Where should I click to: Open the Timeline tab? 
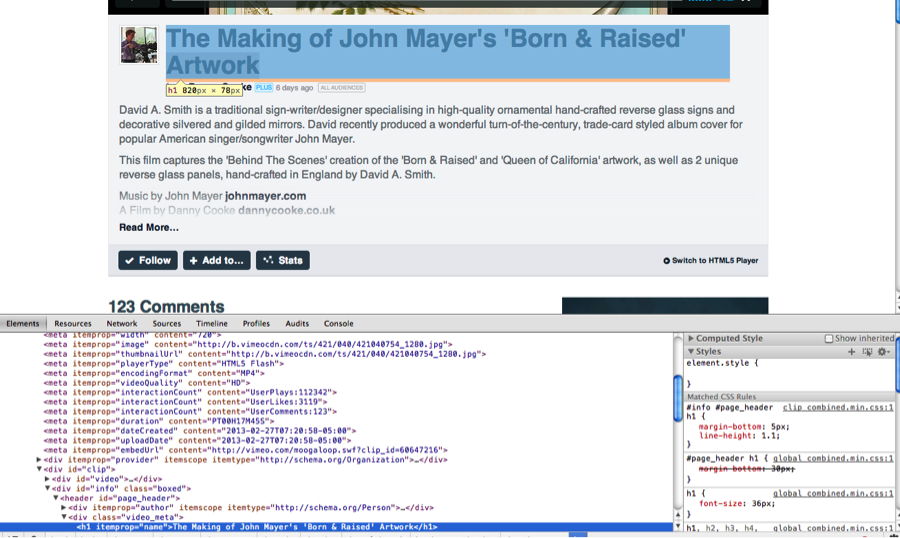(x=212, y=323)
